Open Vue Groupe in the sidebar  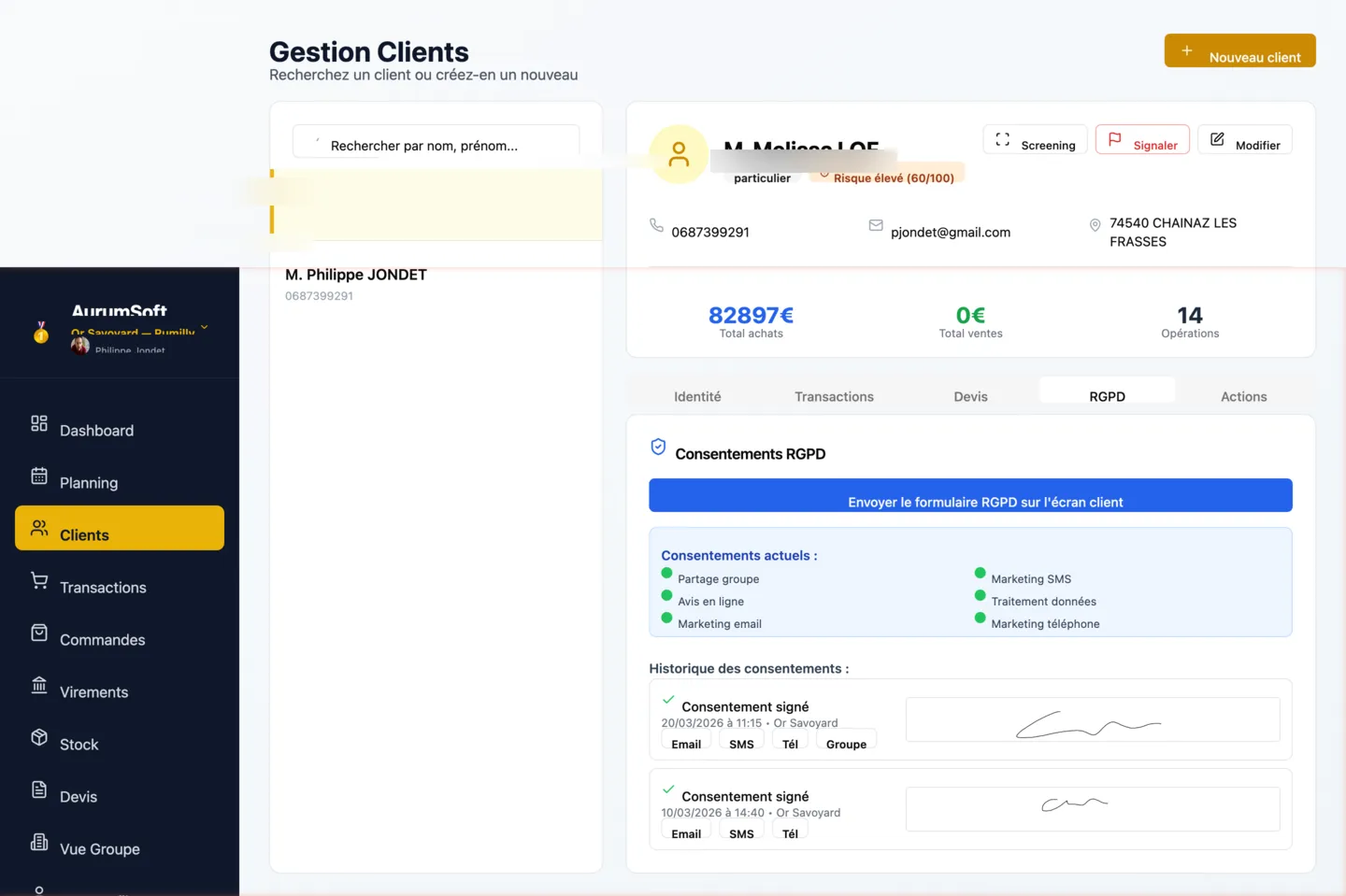(x=120, y=848)
